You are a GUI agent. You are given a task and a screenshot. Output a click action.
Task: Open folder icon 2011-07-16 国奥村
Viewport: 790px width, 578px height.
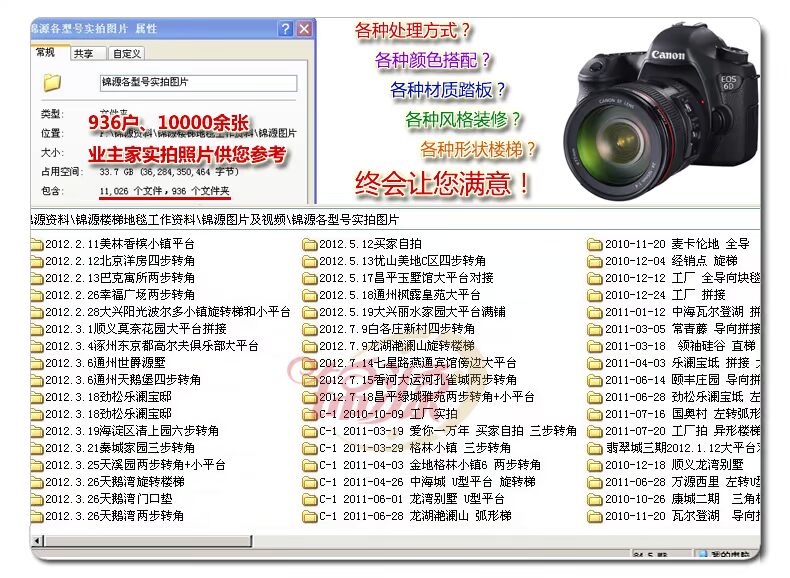coord(595,415)
